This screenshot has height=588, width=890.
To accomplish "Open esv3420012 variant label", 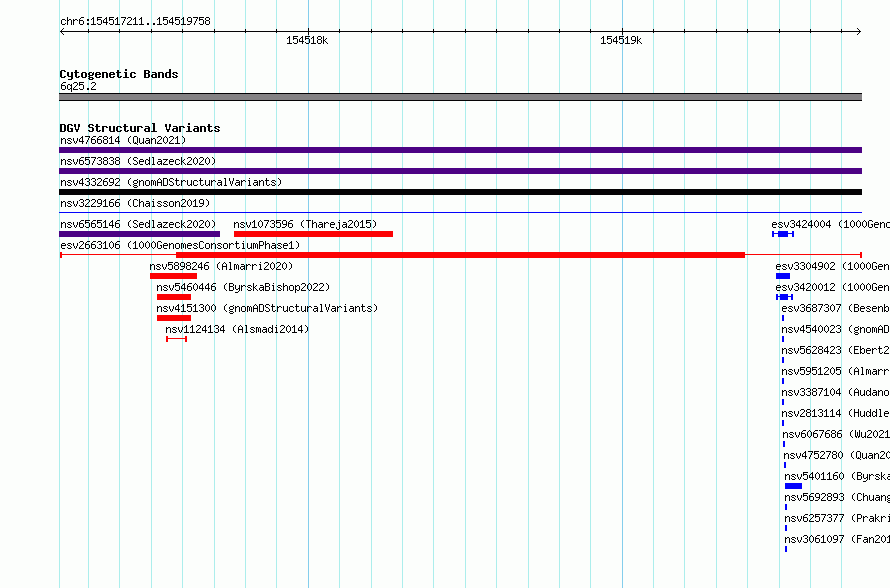I will 833,287.
